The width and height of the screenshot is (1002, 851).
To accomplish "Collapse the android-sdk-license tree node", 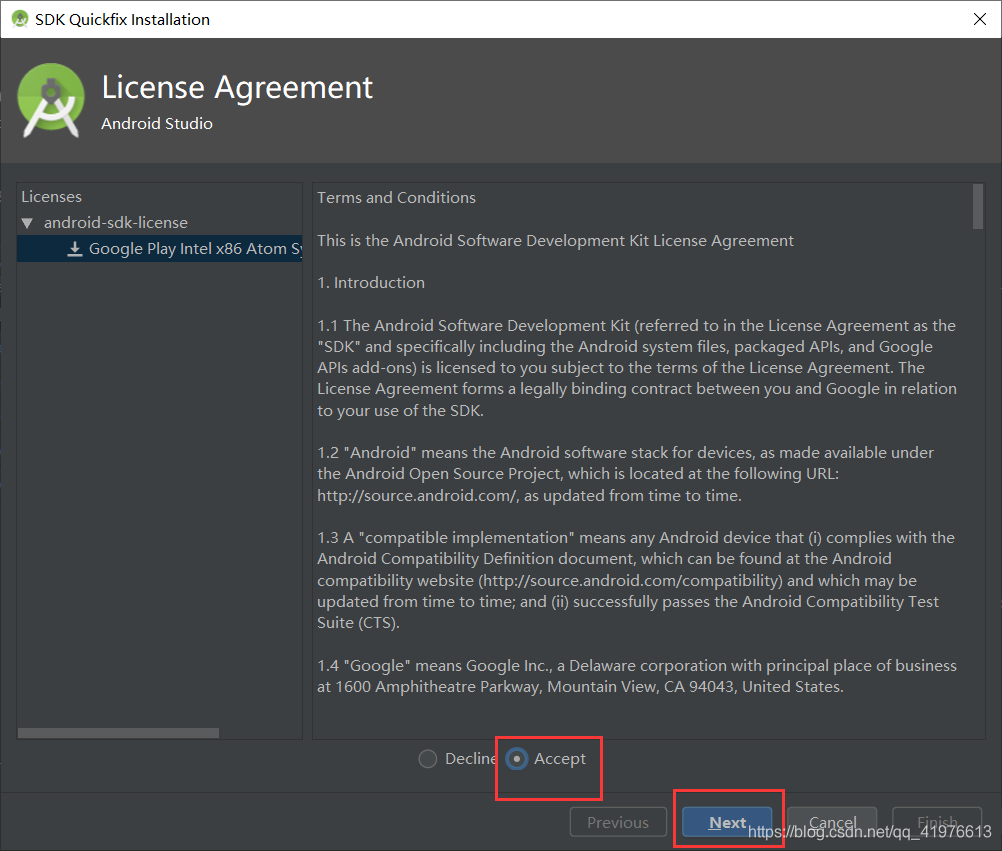I will pos(27,223).
